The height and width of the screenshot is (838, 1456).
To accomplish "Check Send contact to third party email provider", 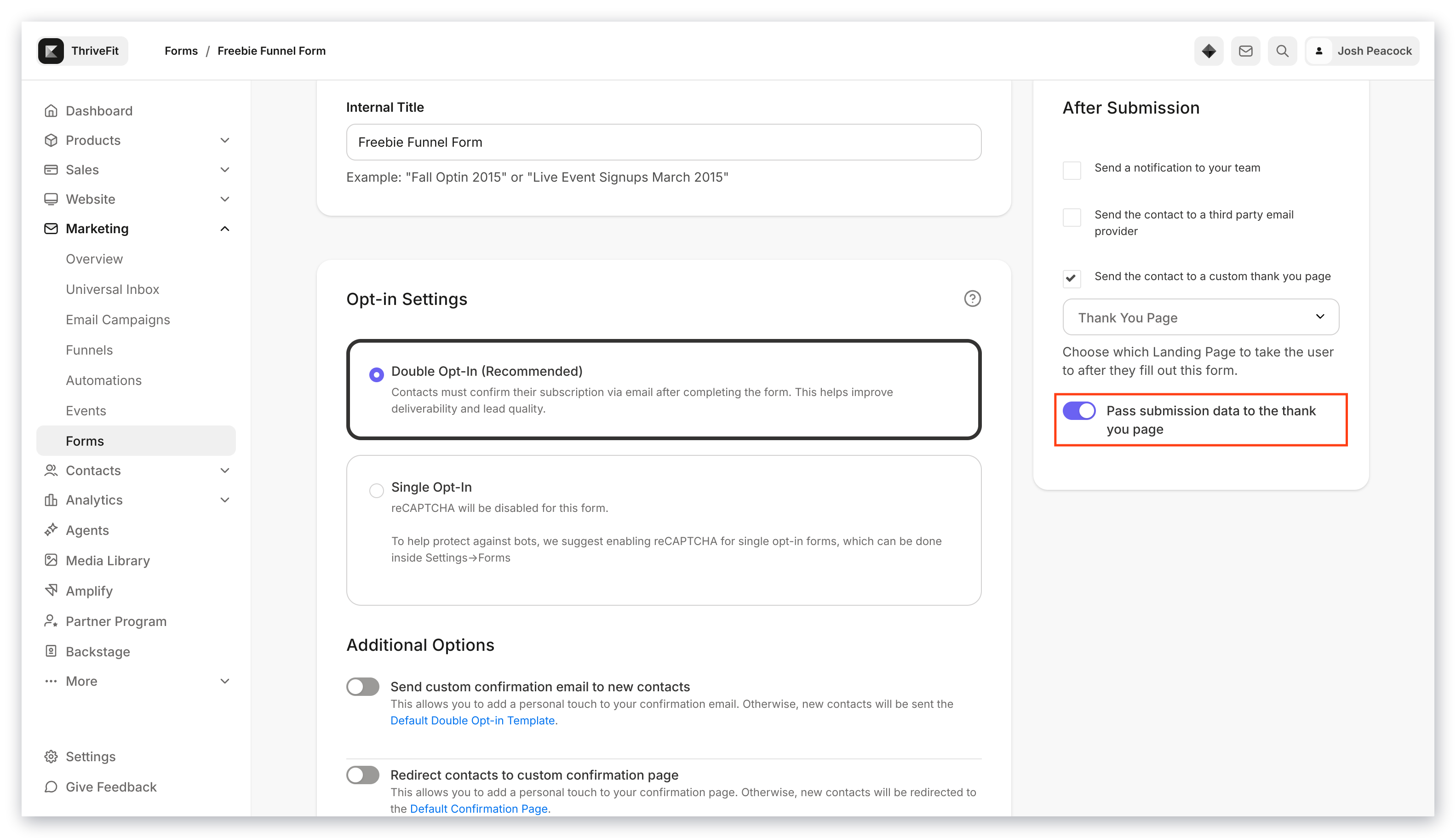I will tap(1072, 218).
